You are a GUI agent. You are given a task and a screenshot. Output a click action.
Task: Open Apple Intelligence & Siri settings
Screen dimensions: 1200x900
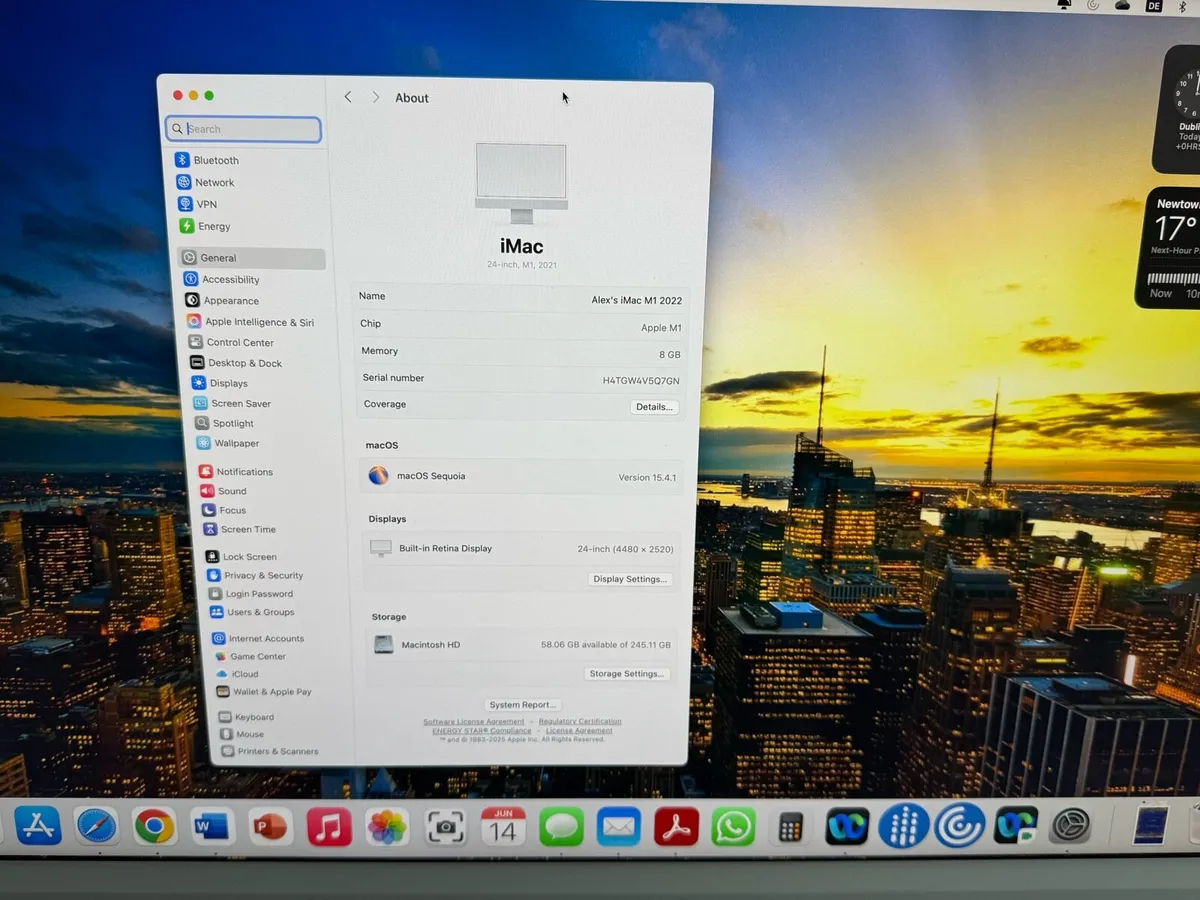pyautogui.click(x=251, y=322)
